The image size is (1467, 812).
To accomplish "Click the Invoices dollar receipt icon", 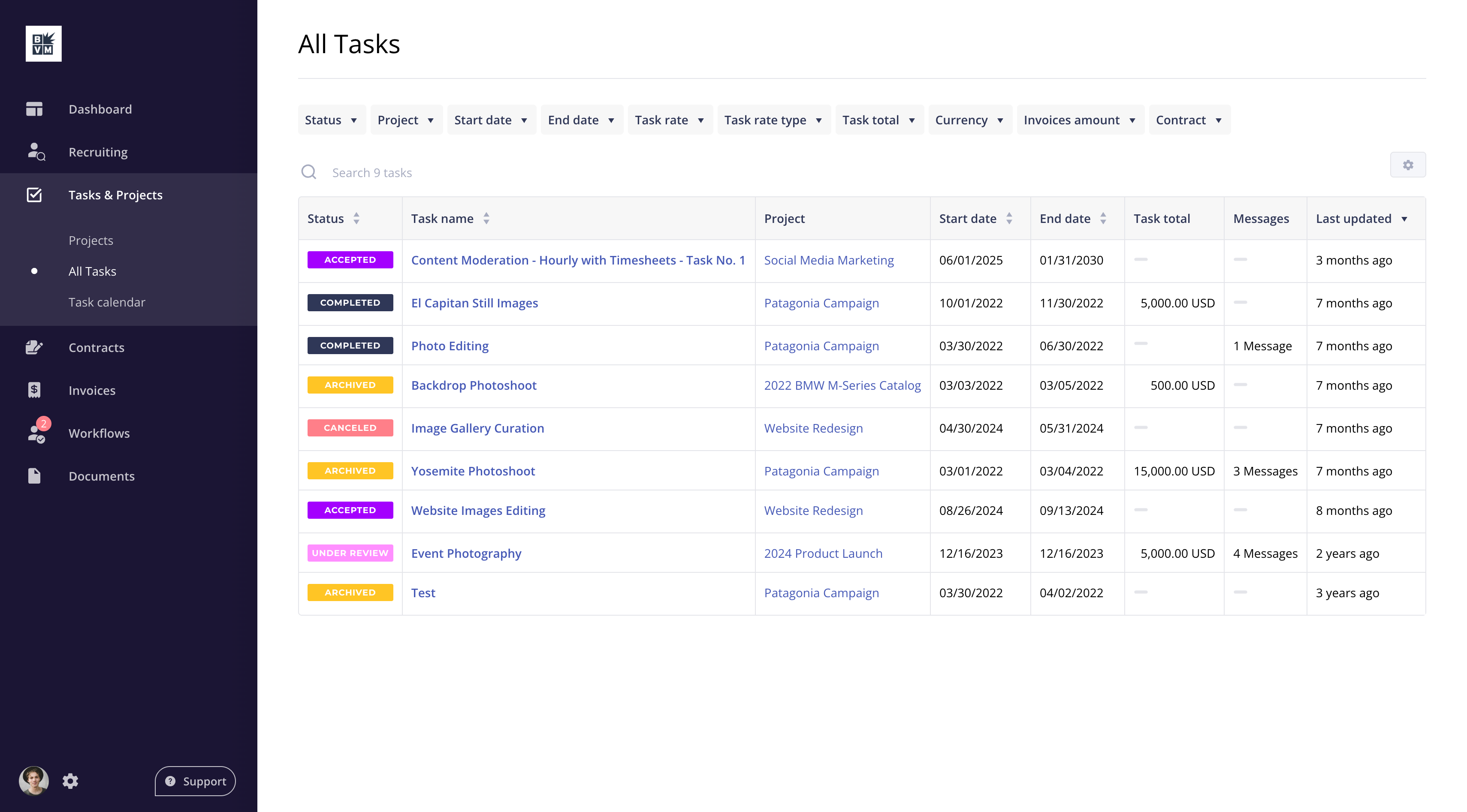I will coord(34,391).
